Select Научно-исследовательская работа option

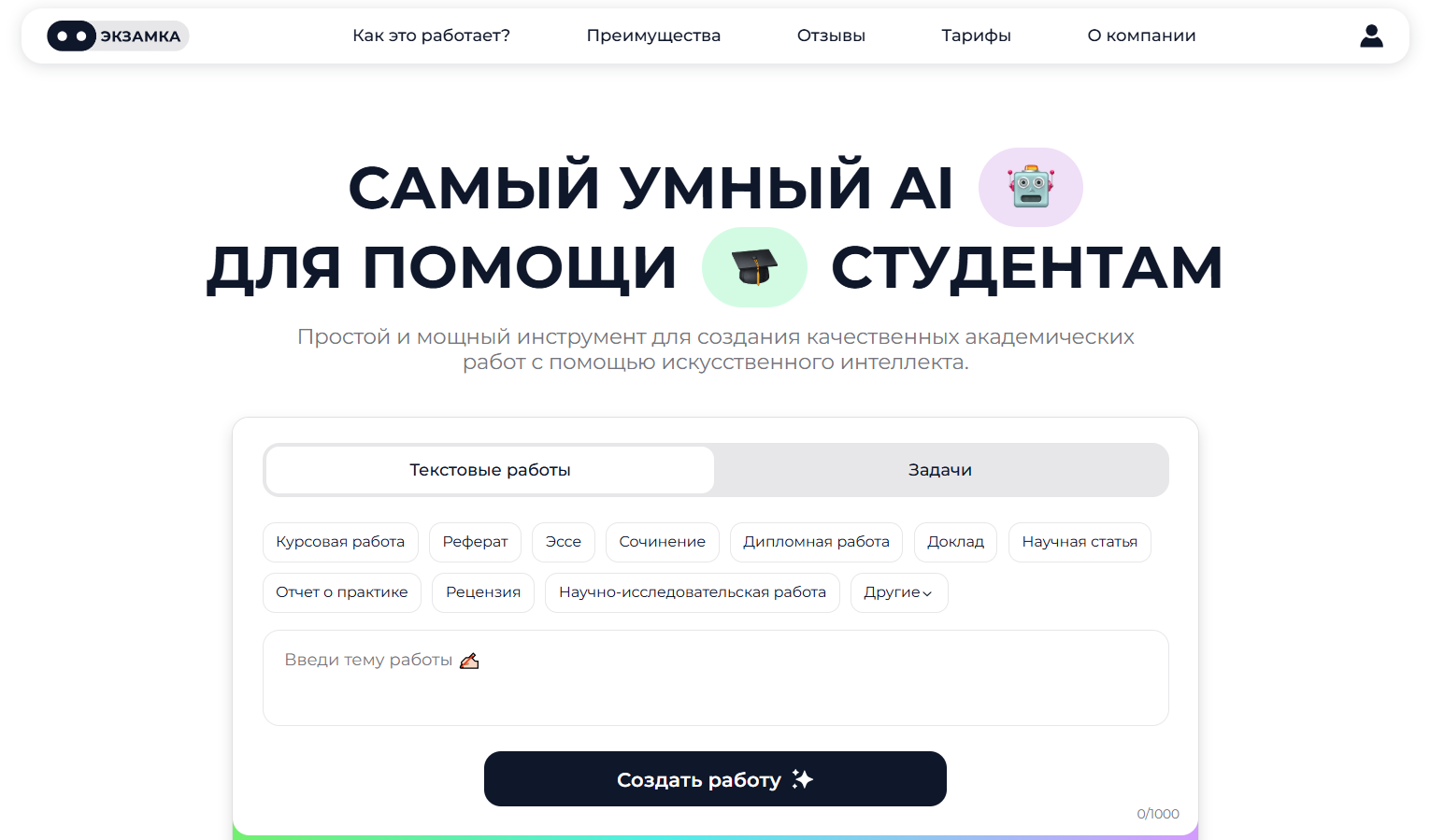693,592
